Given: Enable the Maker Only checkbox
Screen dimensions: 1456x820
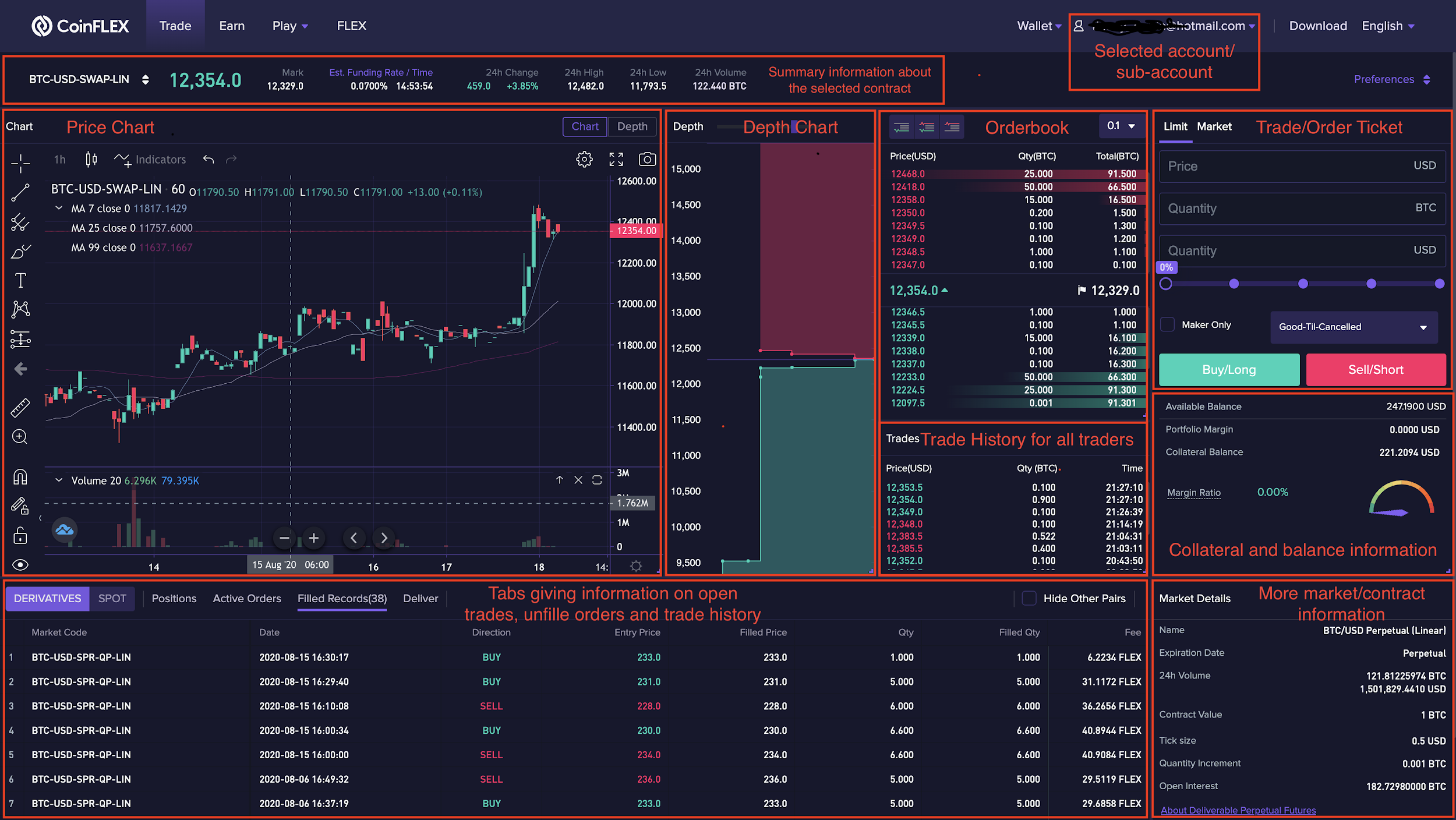Looking at the screenshot, I should click(x=1167, y=324).
